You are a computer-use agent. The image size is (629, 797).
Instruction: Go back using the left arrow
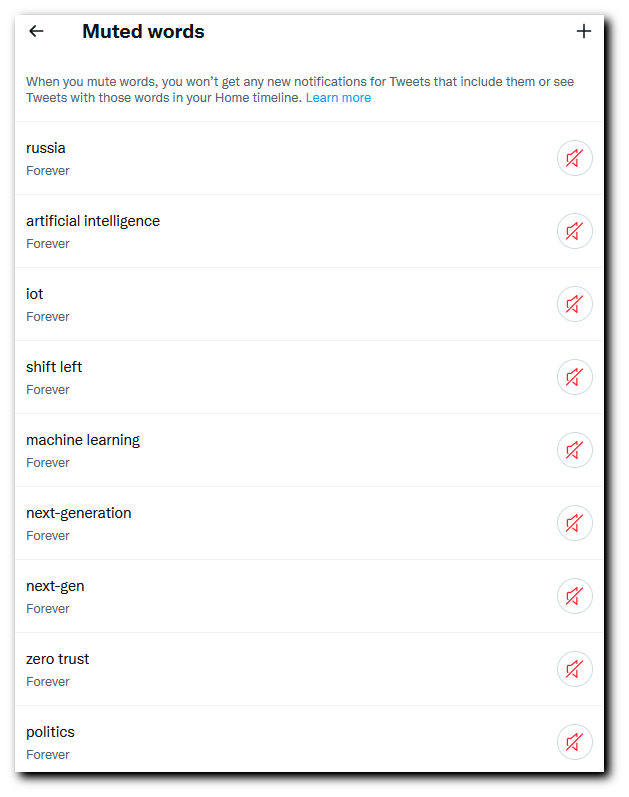point(36,32)
